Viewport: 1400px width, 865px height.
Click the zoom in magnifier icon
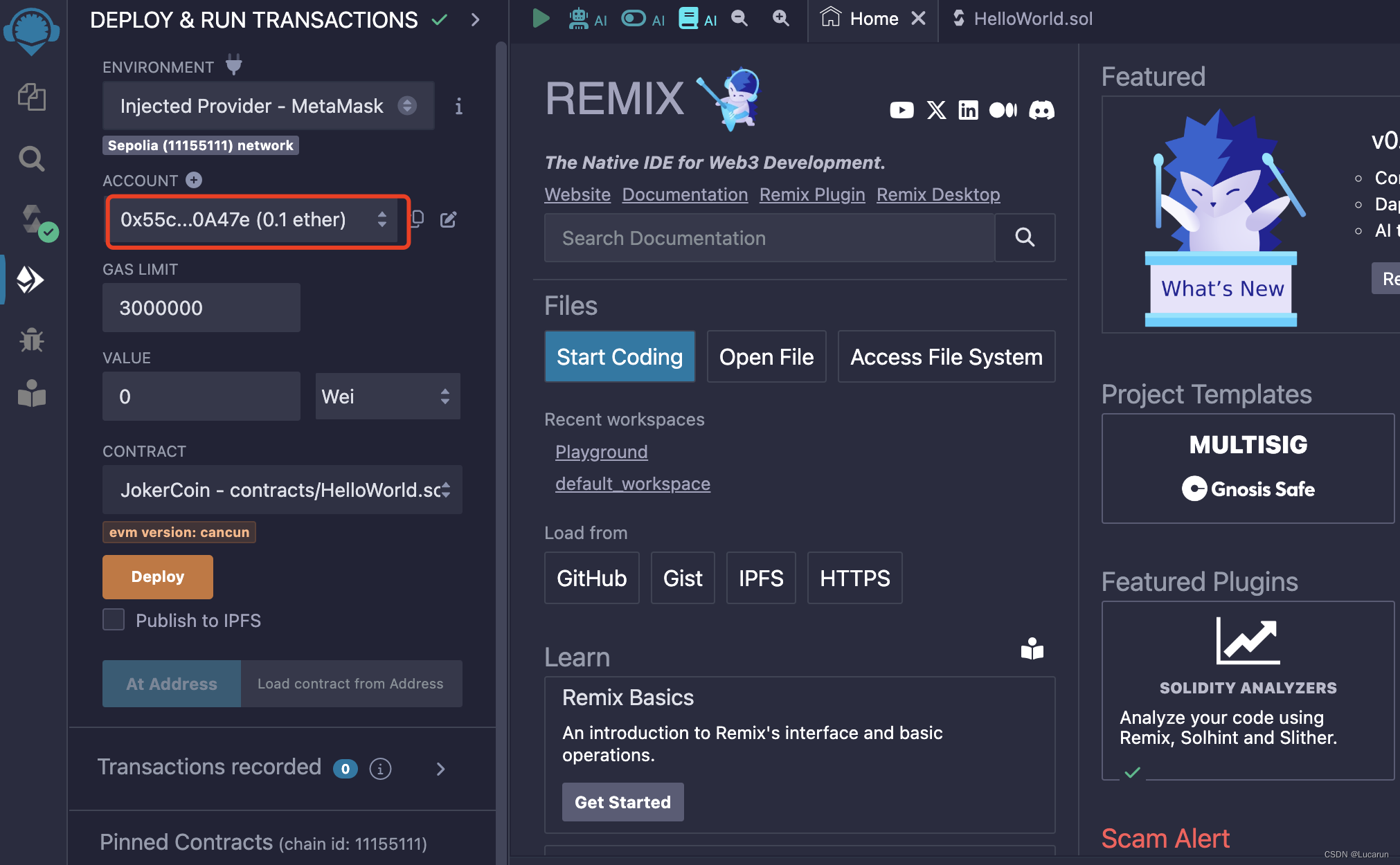click(781, 18)
